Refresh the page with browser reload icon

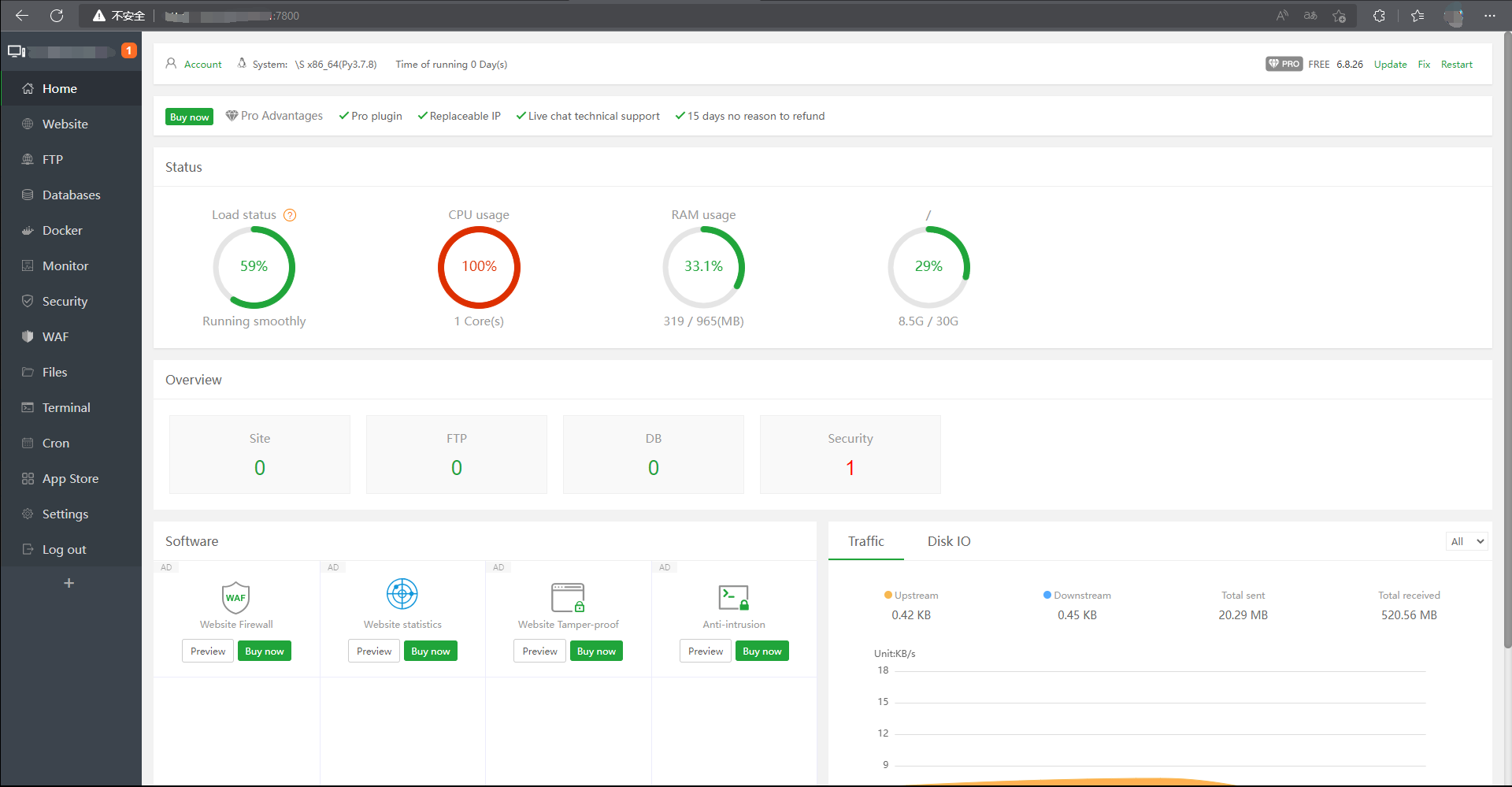click(x=57, y=16)
